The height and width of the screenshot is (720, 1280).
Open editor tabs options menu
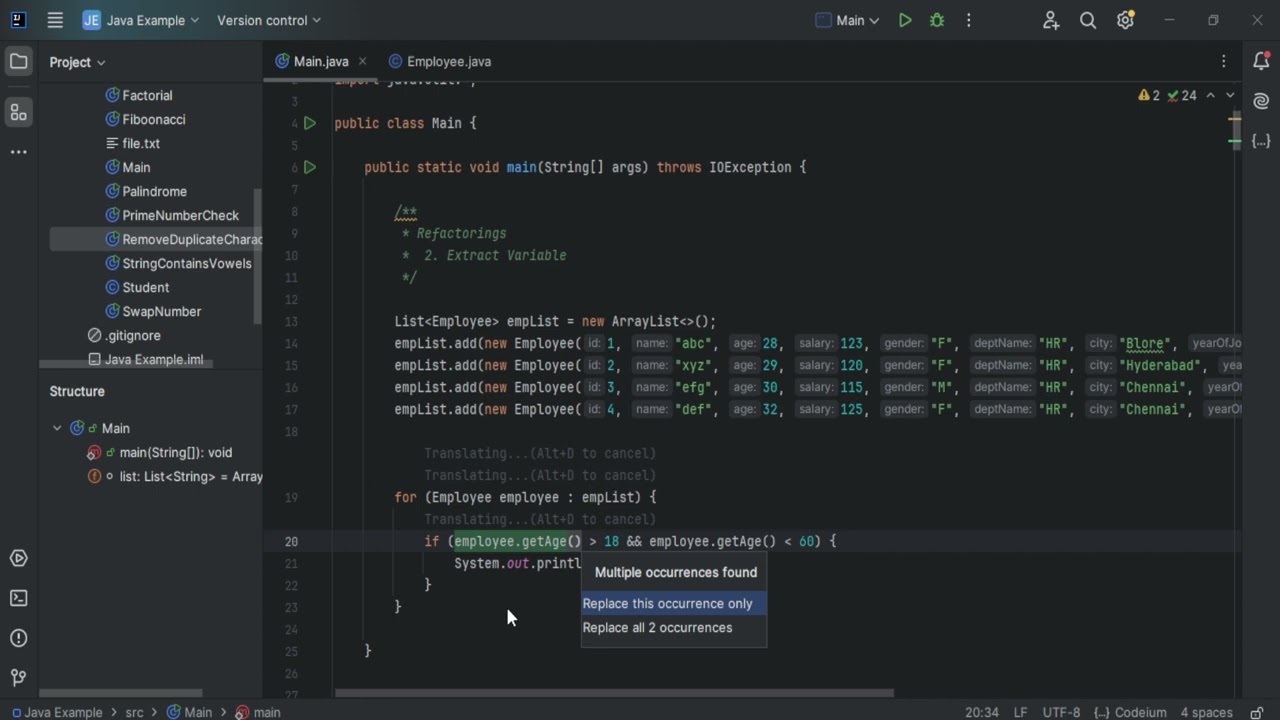1224,61
